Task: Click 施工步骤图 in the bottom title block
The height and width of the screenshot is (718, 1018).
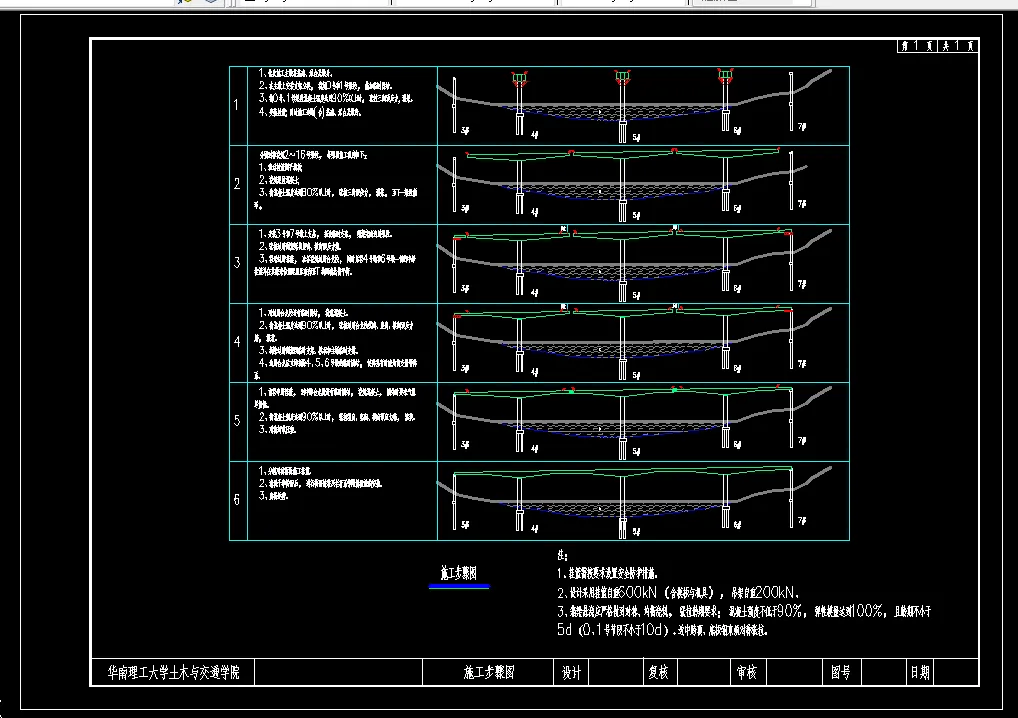Action: click(x=488, y=672)
